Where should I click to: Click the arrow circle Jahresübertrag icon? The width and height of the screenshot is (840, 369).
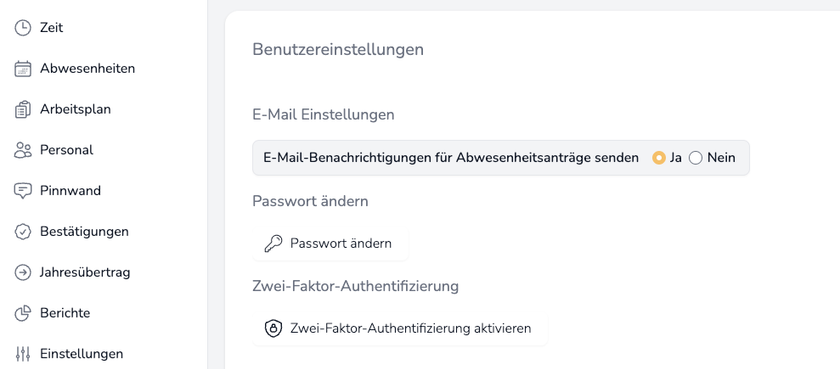coord(22,273)
